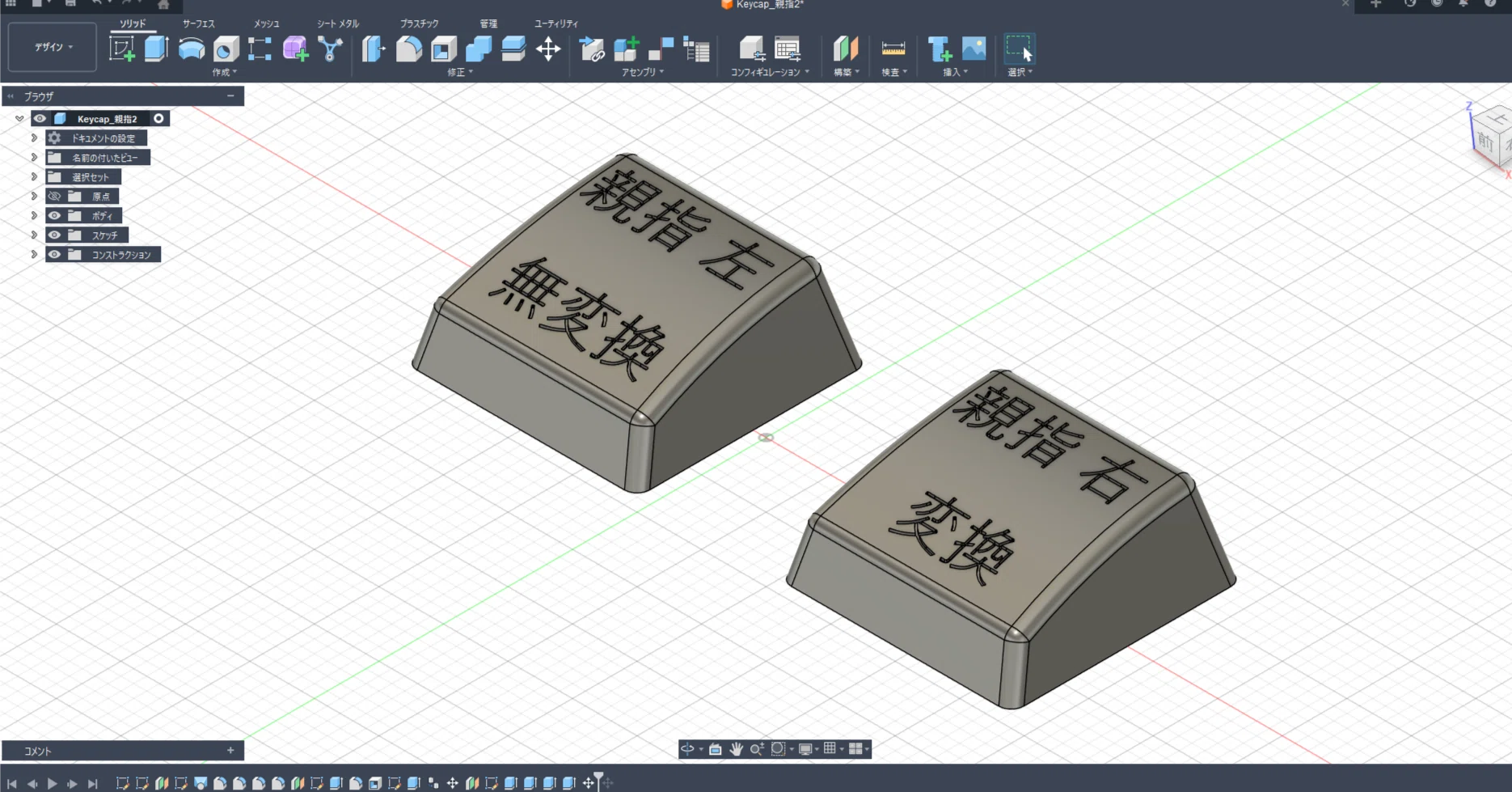1512x792 pixels.
Task: Collapse the Keycap_親指2 root node
Action: [19, 118]
